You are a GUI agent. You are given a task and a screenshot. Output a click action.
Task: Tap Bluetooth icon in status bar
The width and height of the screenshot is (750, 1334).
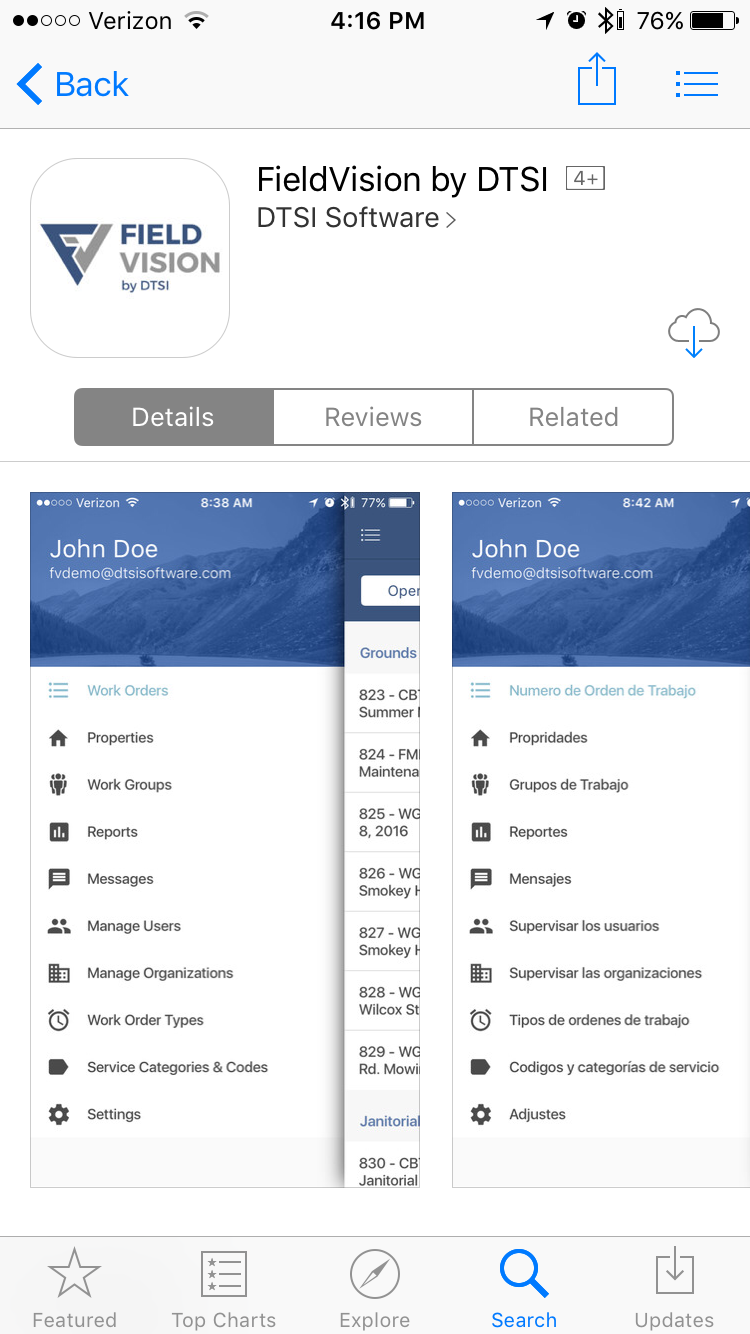[605, 21]
